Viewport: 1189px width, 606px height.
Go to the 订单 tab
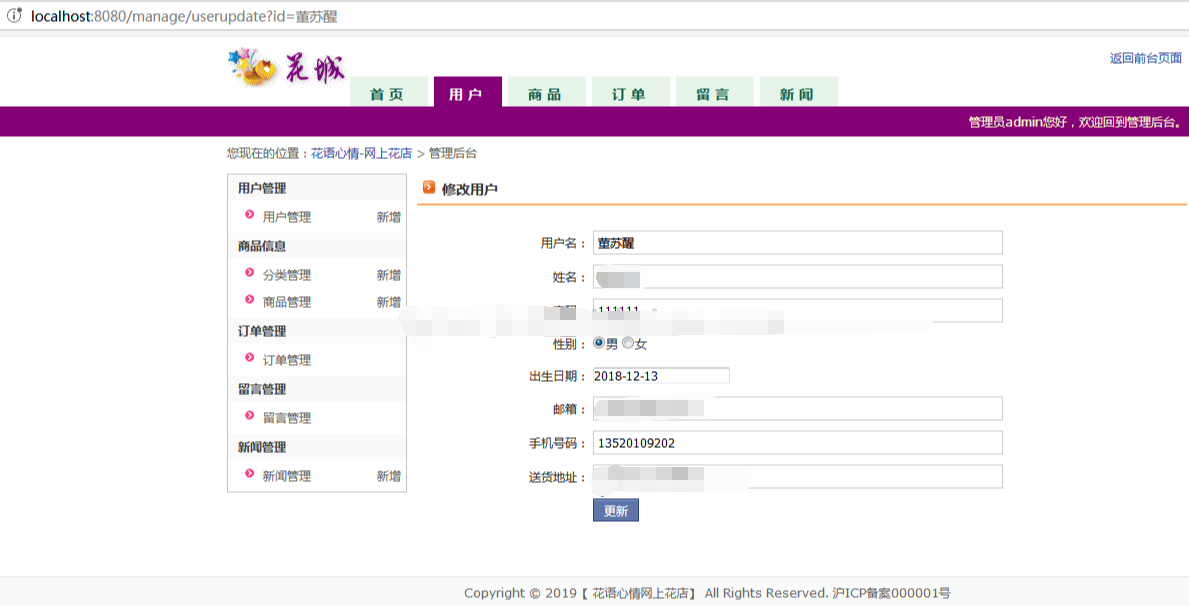[x=630, y=92]
